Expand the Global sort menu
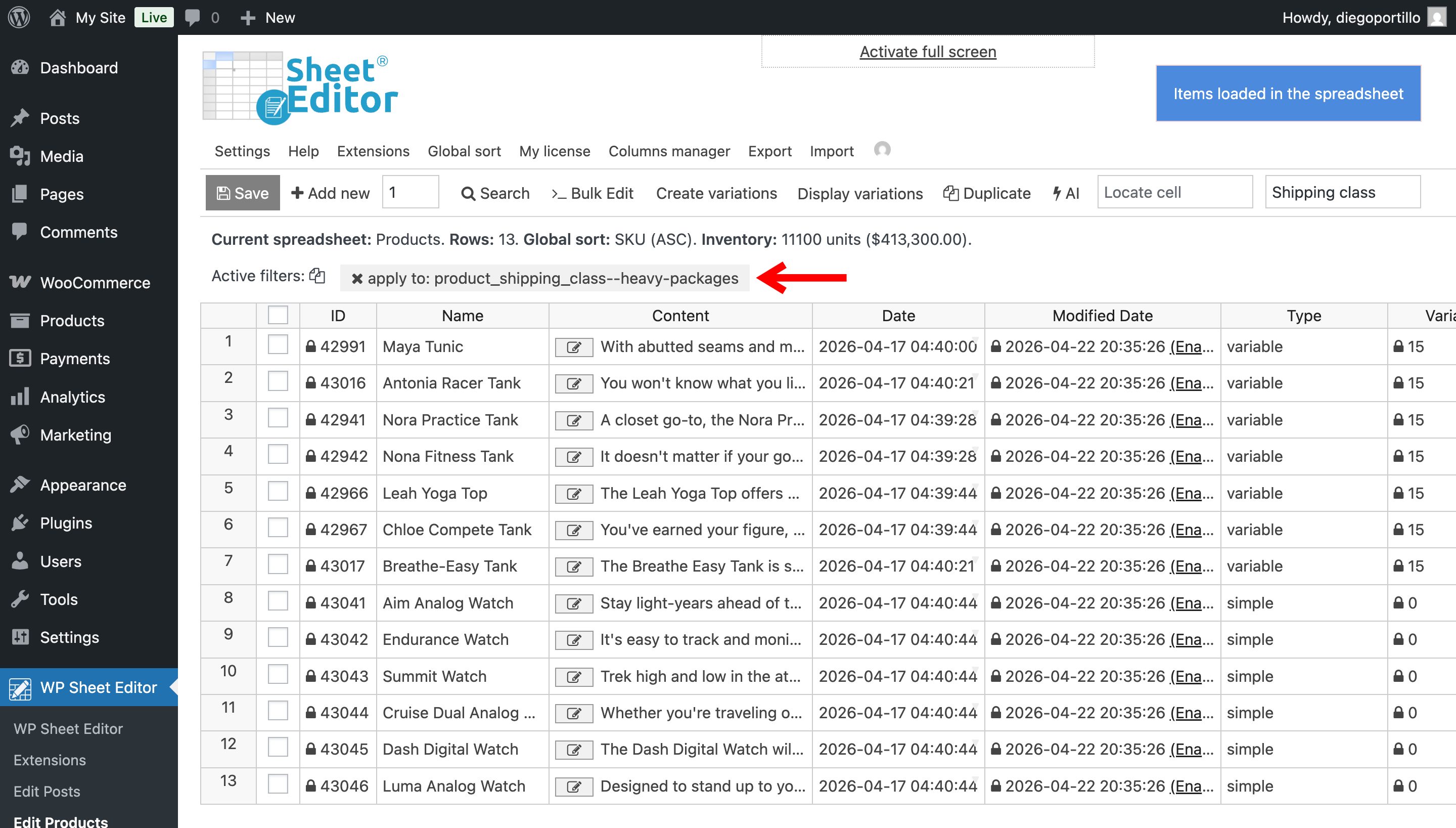The width and height of the screenshot is (1456, 828). click(x=464, y=151)
